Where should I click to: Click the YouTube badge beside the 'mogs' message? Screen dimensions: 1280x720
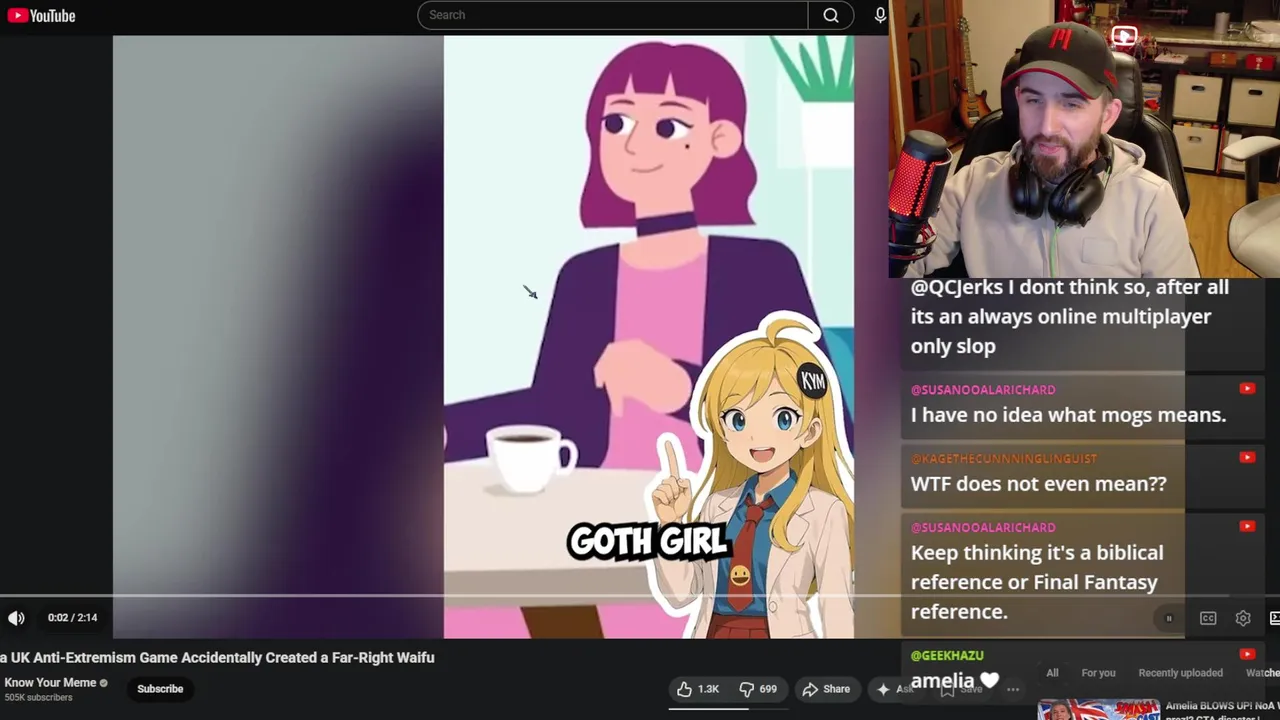[x=1247, y=389]
